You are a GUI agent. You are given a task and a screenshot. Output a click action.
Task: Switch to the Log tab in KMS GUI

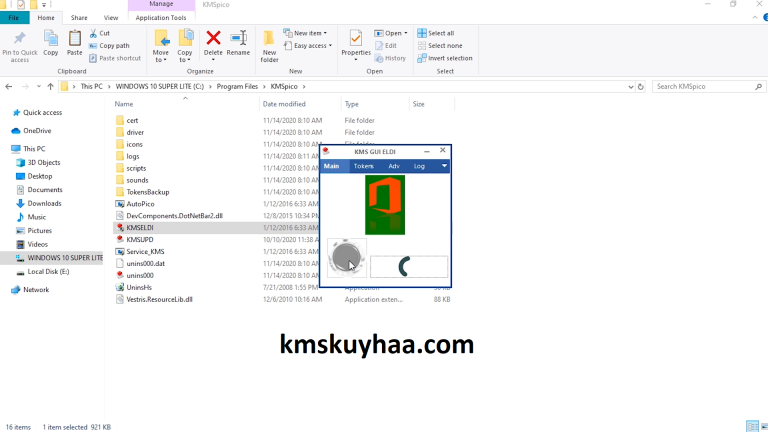419,166
